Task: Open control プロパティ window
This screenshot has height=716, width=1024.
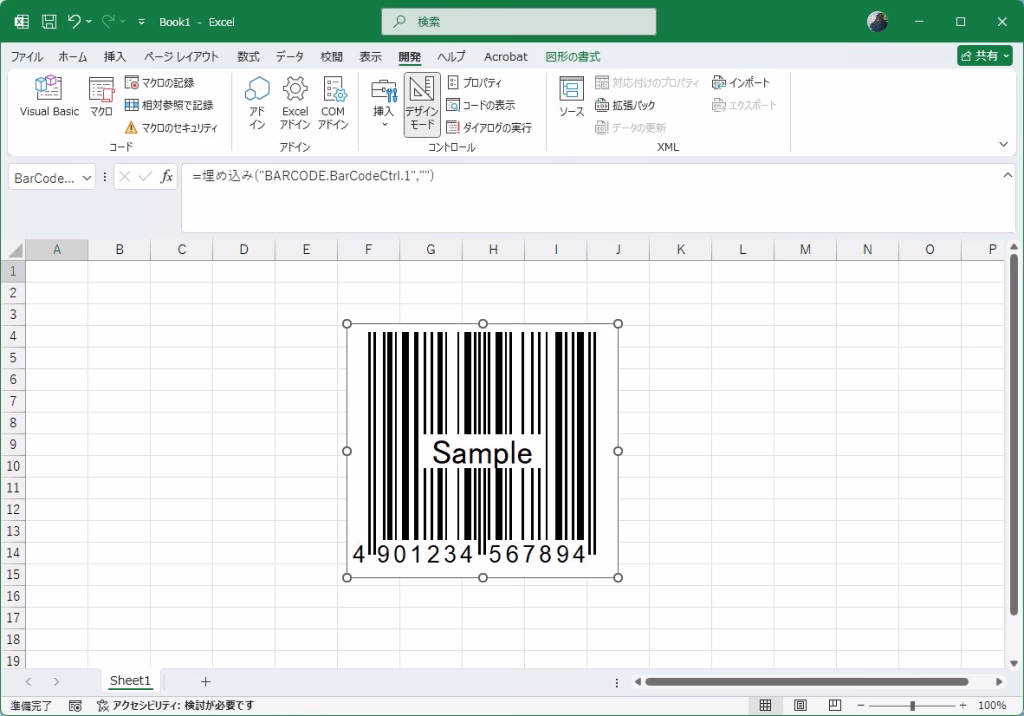Action: point(475,83)
